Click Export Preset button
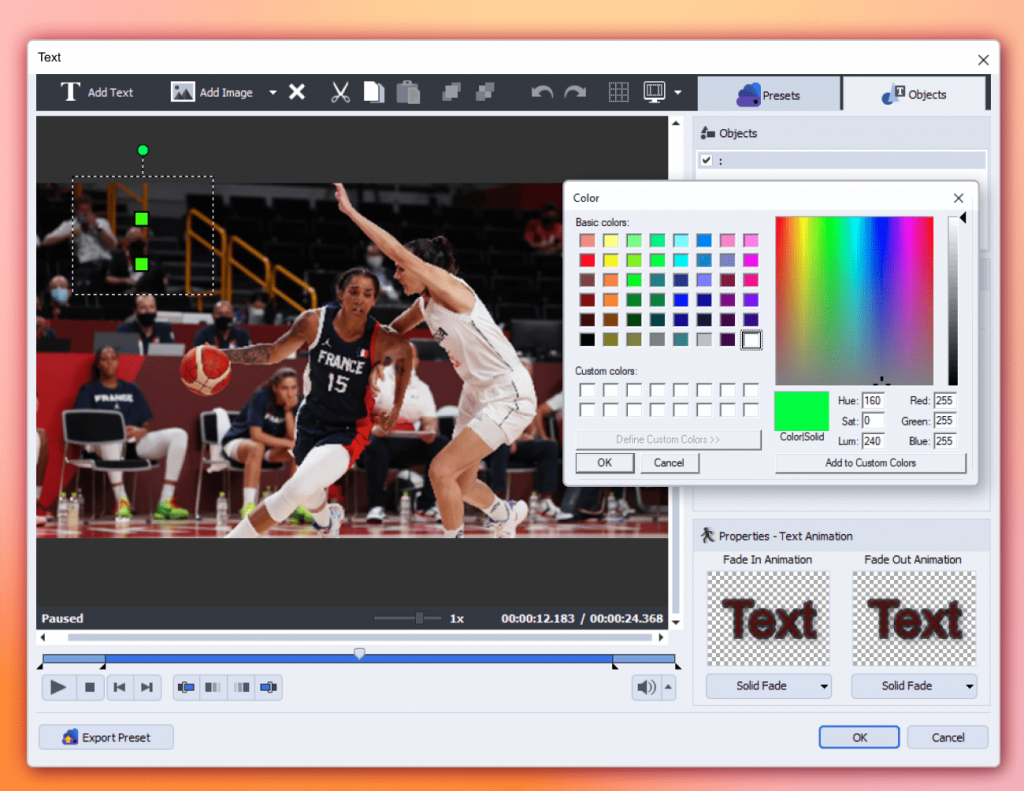The width and height of the screenshot is (1024, 791). tap(106, 737)
